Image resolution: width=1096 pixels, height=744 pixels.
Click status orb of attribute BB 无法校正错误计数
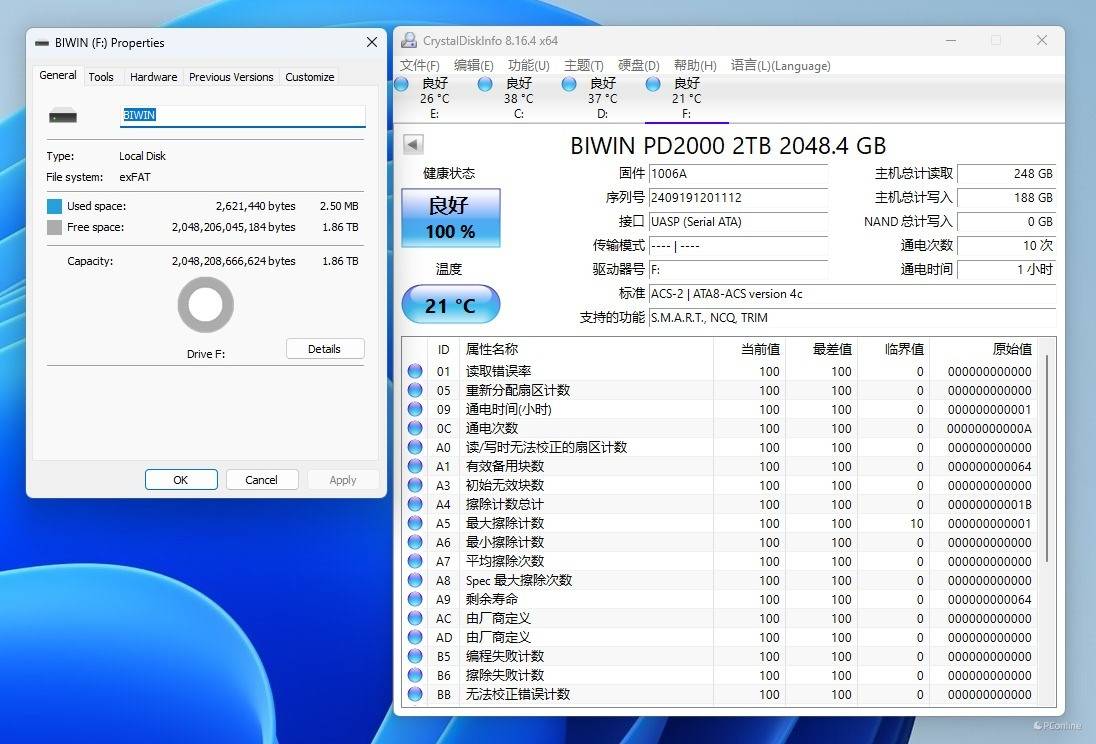(415, 694)
